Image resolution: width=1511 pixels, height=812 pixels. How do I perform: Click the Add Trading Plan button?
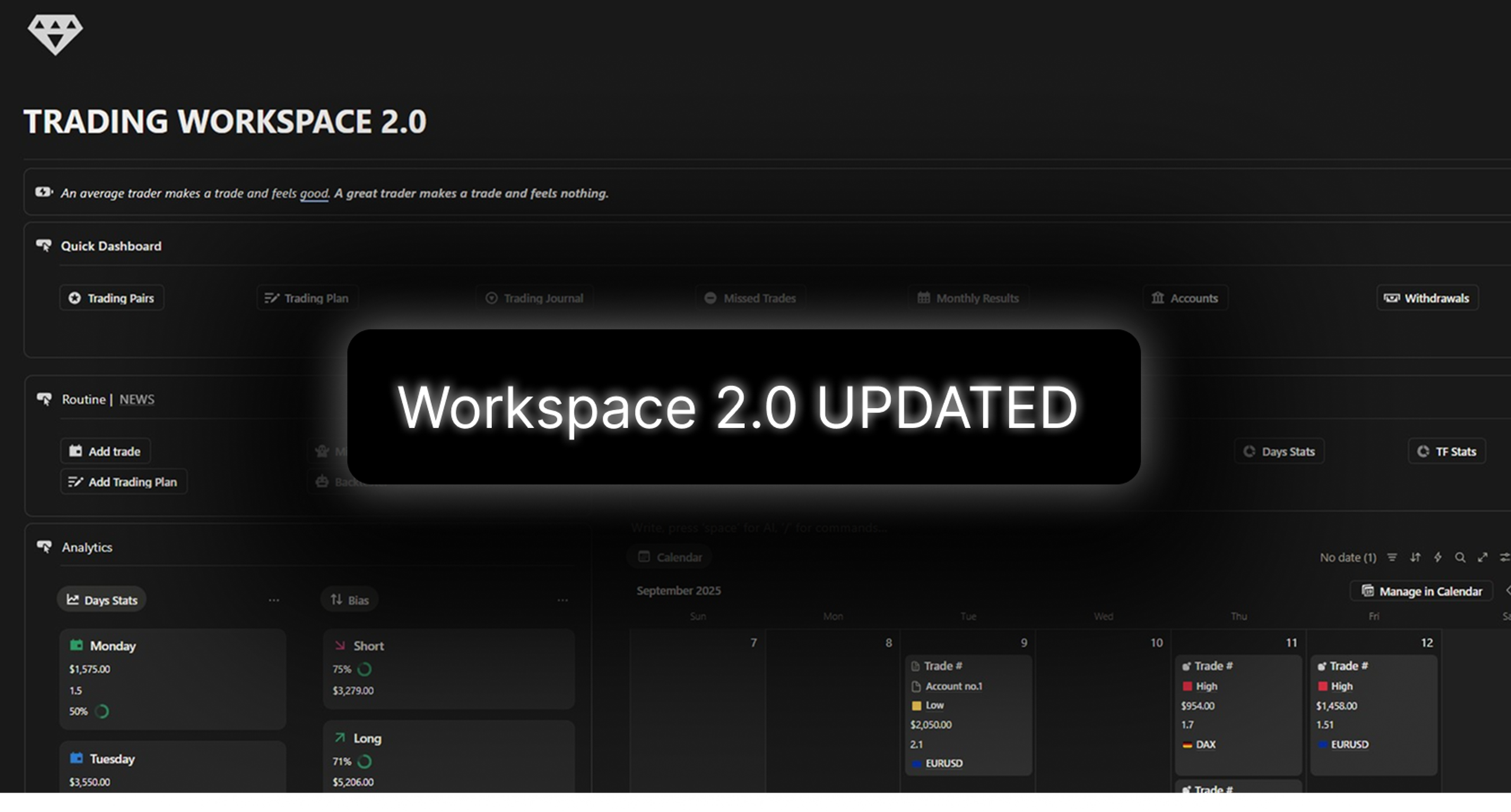(123, 482)
